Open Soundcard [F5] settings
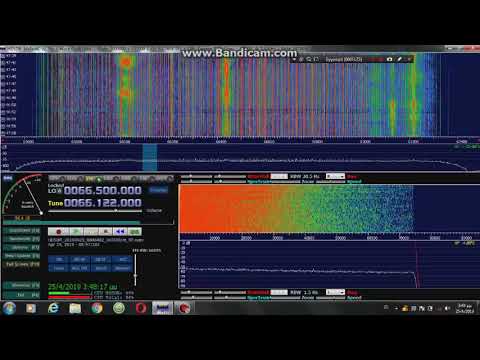 point(22,231)
